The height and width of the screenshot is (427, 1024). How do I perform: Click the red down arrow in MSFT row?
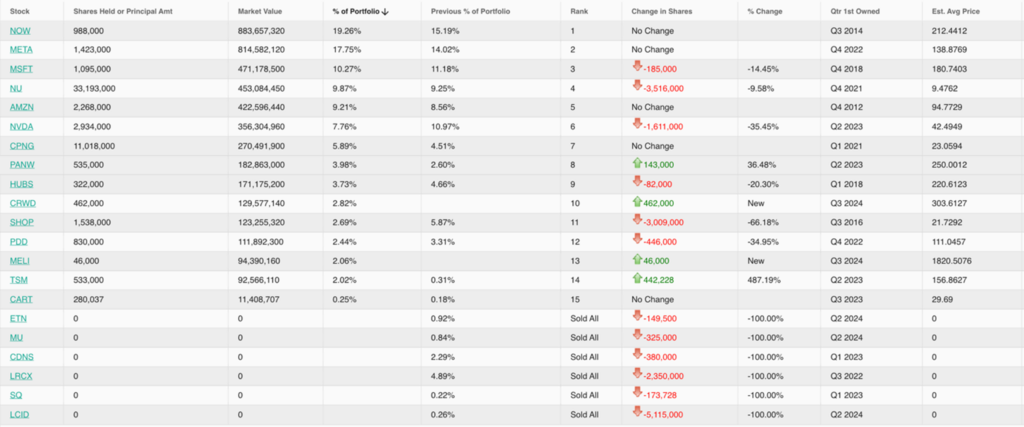(x=636, y=67)
